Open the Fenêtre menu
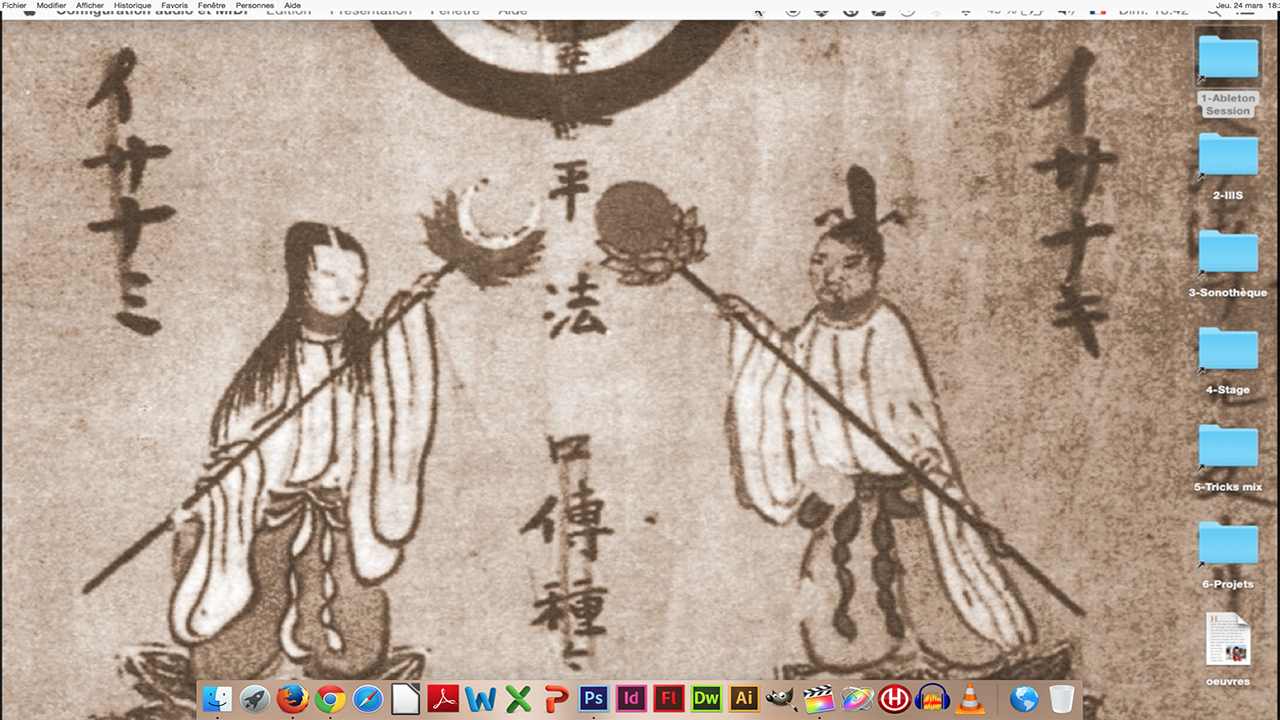The image size is (1280, 720). click(212, 5)
